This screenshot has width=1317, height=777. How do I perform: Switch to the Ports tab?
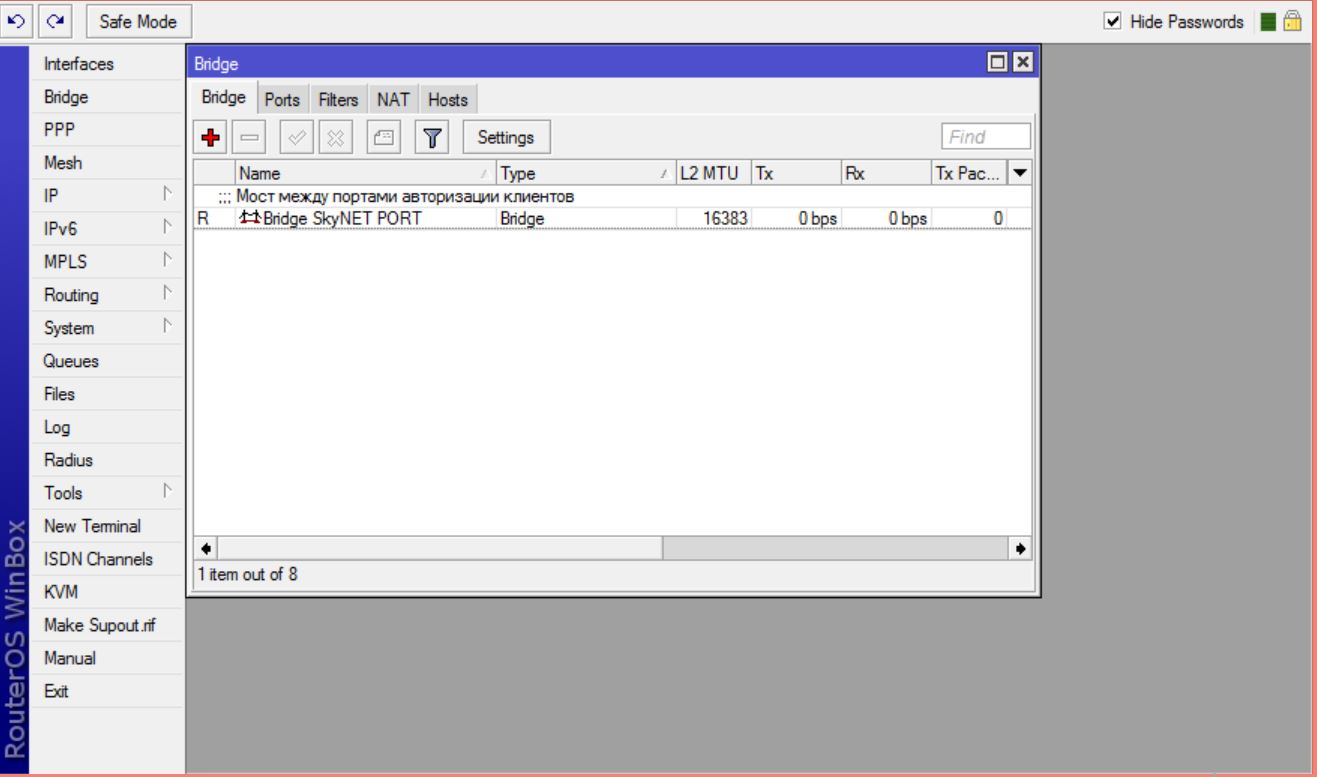tap(284, 100)
